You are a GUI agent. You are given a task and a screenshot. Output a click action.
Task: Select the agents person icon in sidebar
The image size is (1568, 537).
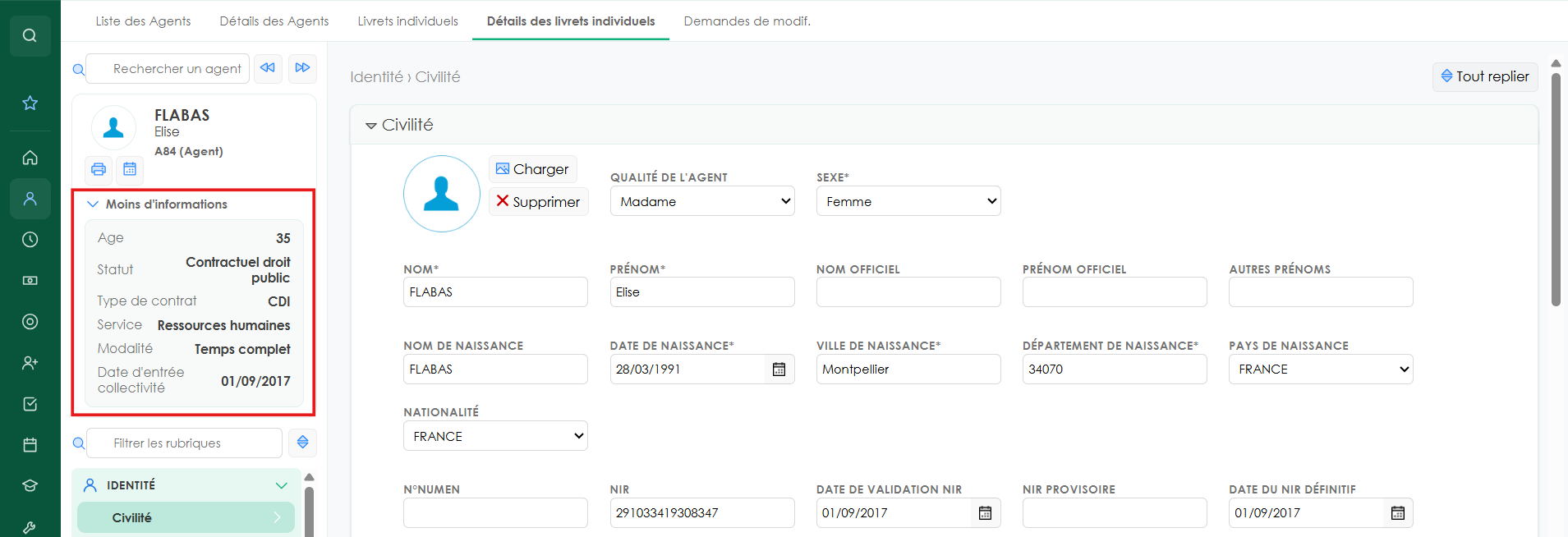click(30, 199)
